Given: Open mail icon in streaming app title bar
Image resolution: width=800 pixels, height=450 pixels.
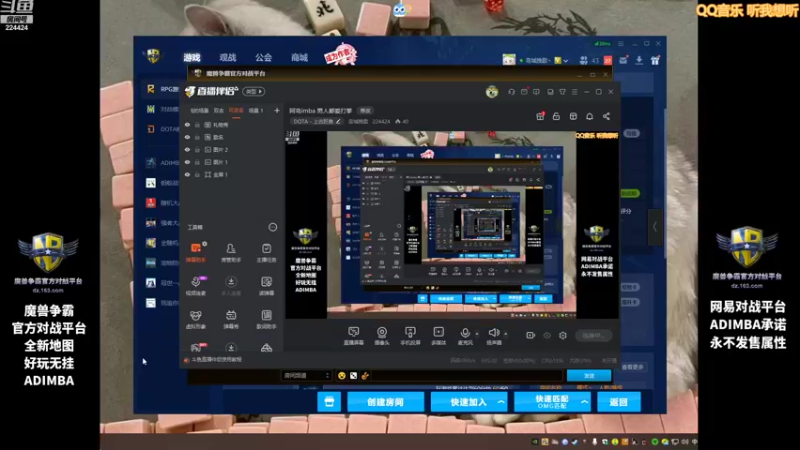Looking at the screenshot, I should pos(524,92).
